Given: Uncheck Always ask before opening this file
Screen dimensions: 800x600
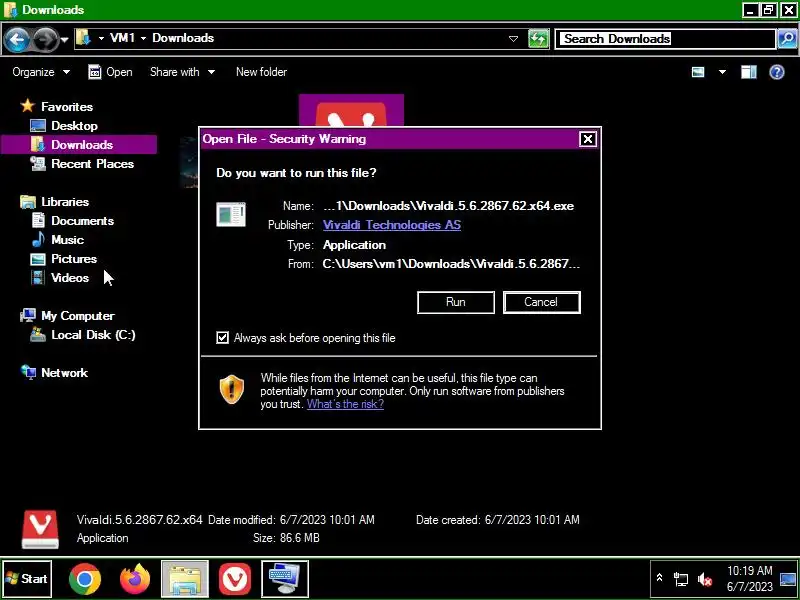Looking at the screenshot, I should click(222, 338).
